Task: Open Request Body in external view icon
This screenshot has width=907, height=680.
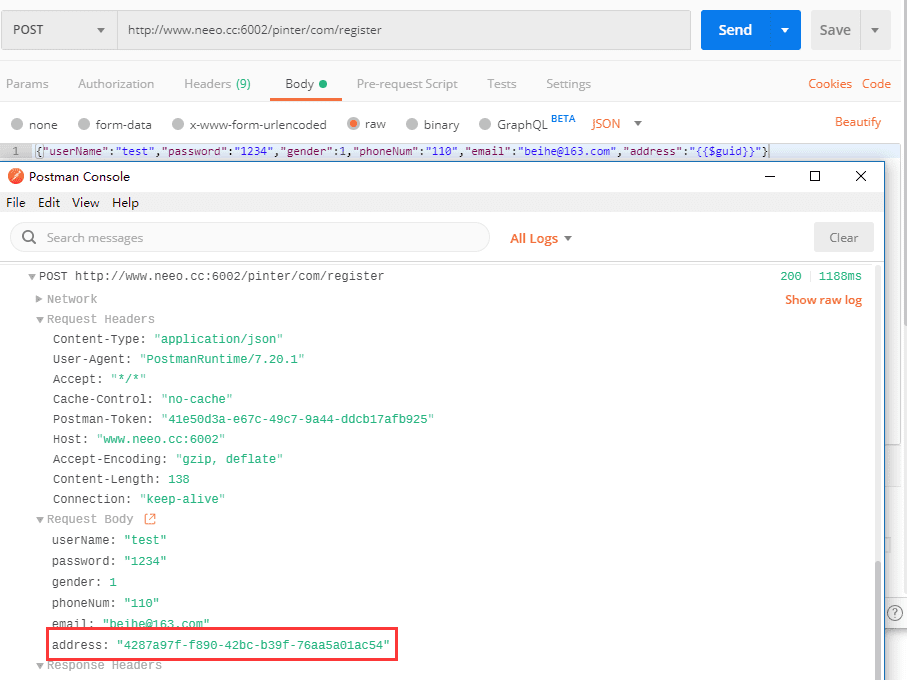Action: tap(150, 519)
